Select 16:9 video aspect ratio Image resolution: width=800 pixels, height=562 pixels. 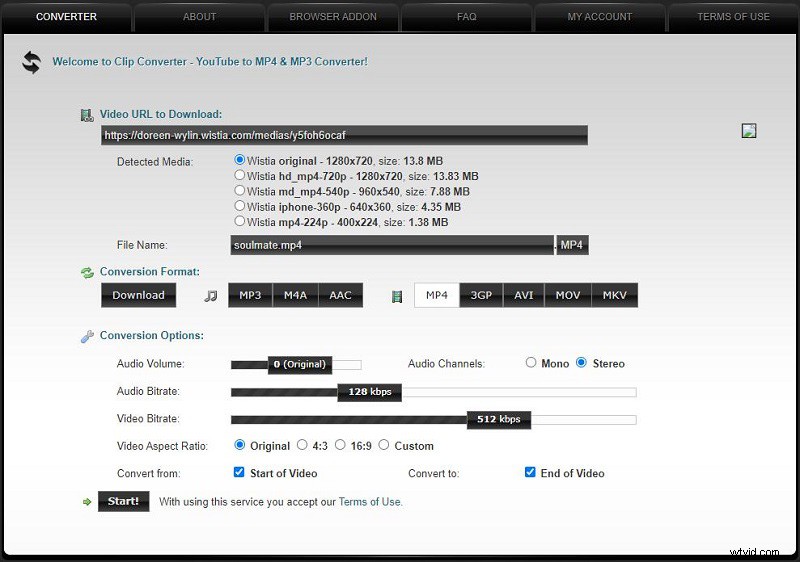point(340,445)
